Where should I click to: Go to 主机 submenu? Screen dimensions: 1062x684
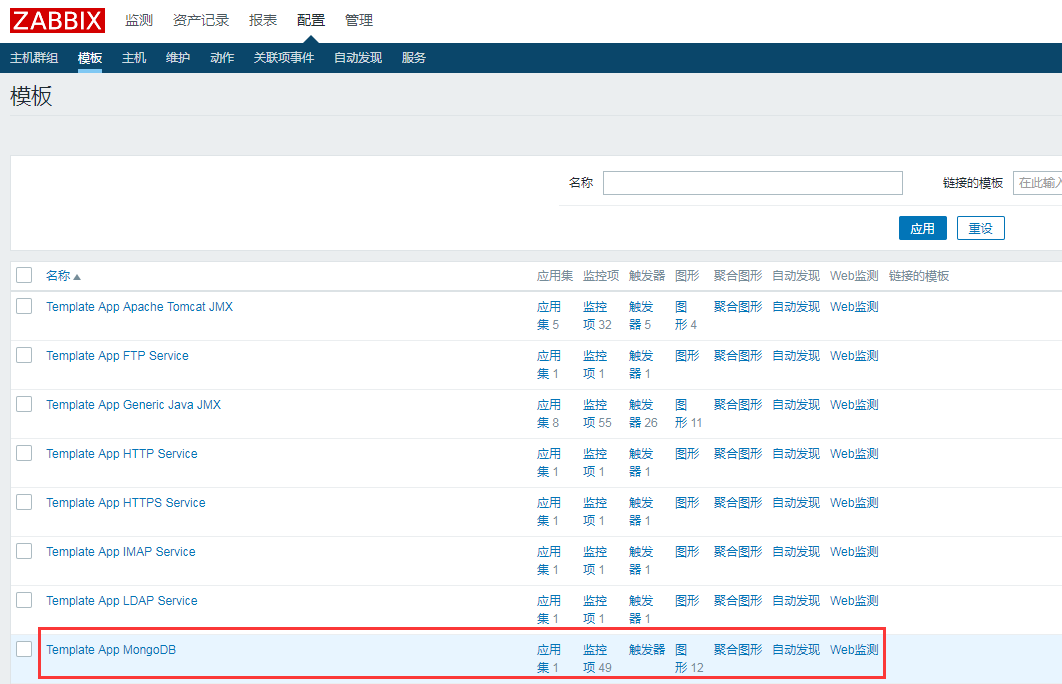[x=134, y=58]
